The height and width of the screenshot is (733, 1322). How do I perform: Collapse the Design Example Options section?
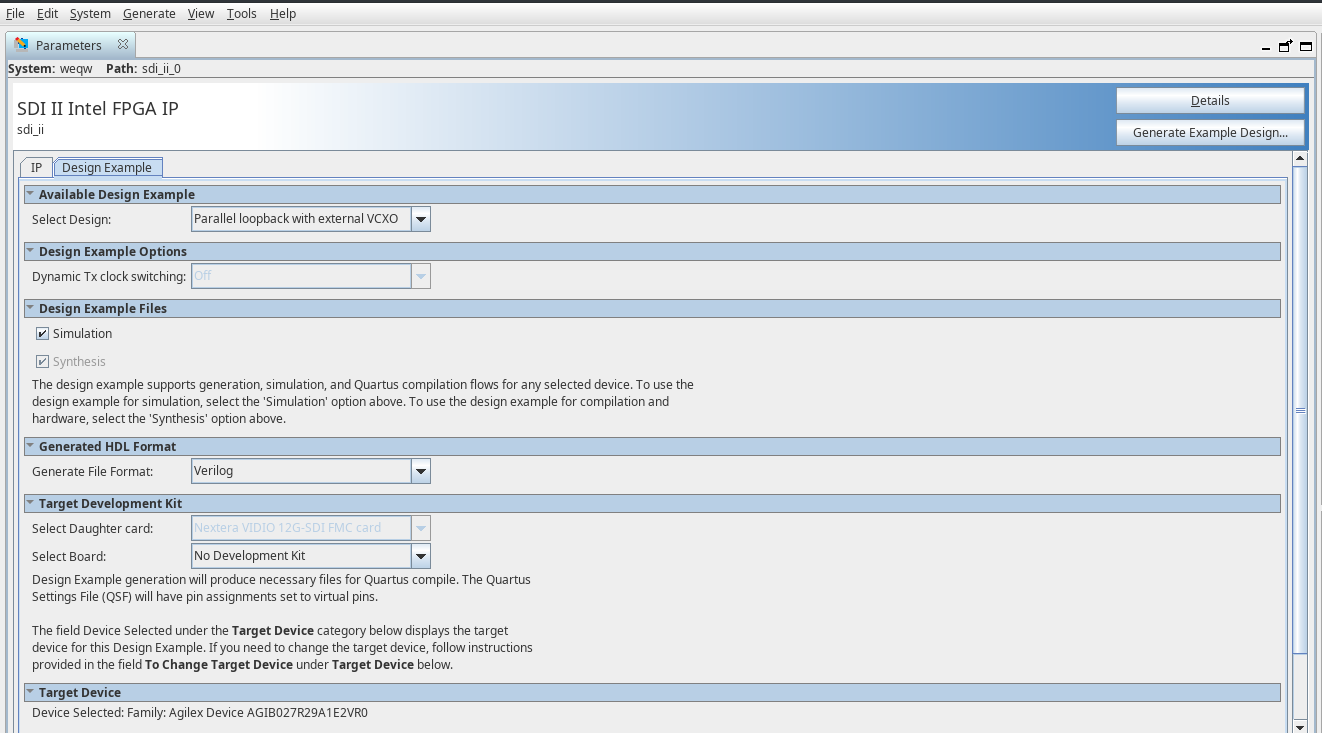pyautogui.click(x=30, y=251)
